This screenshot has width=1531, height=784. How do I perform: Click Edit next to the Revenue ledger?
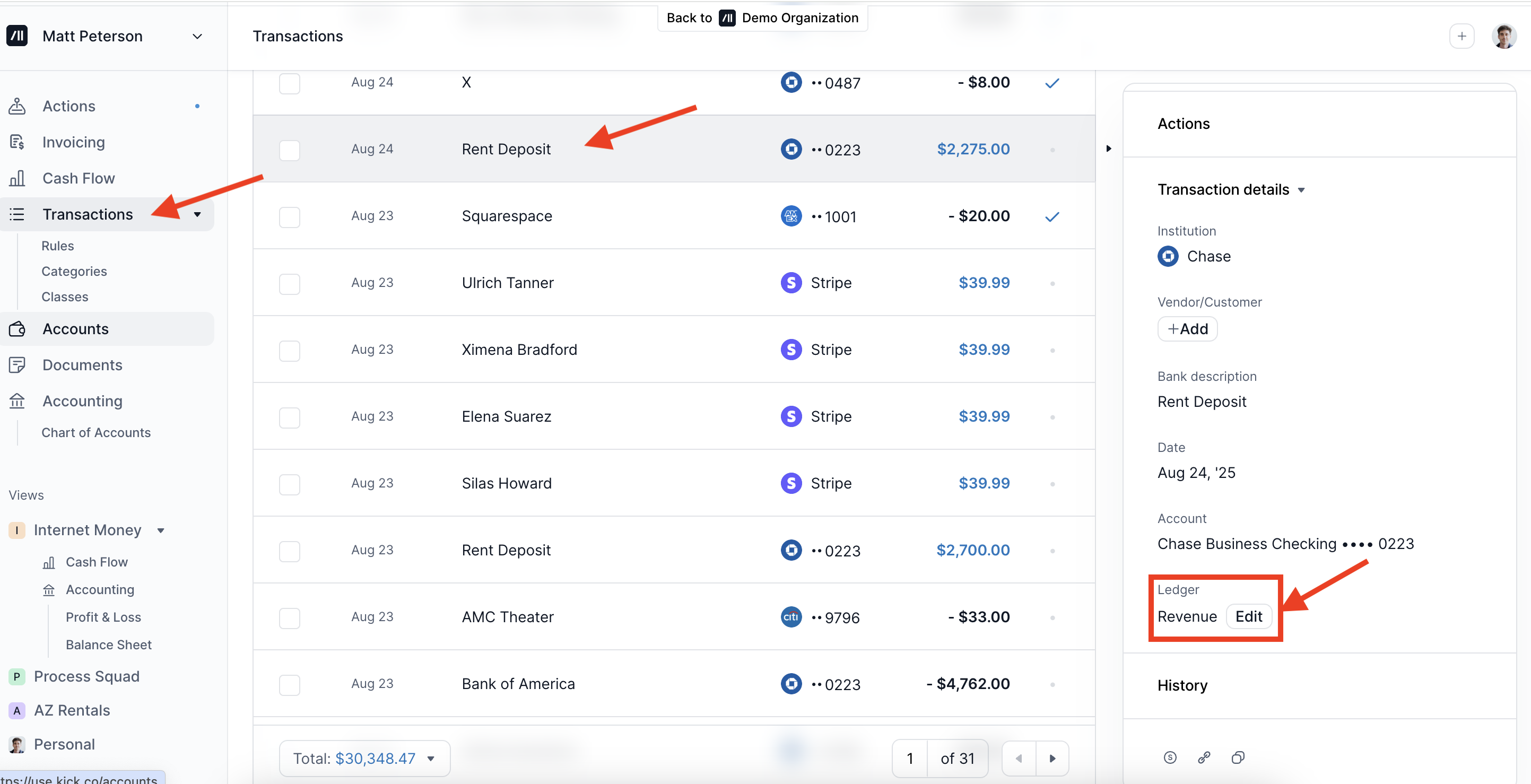pos(1249,616)
